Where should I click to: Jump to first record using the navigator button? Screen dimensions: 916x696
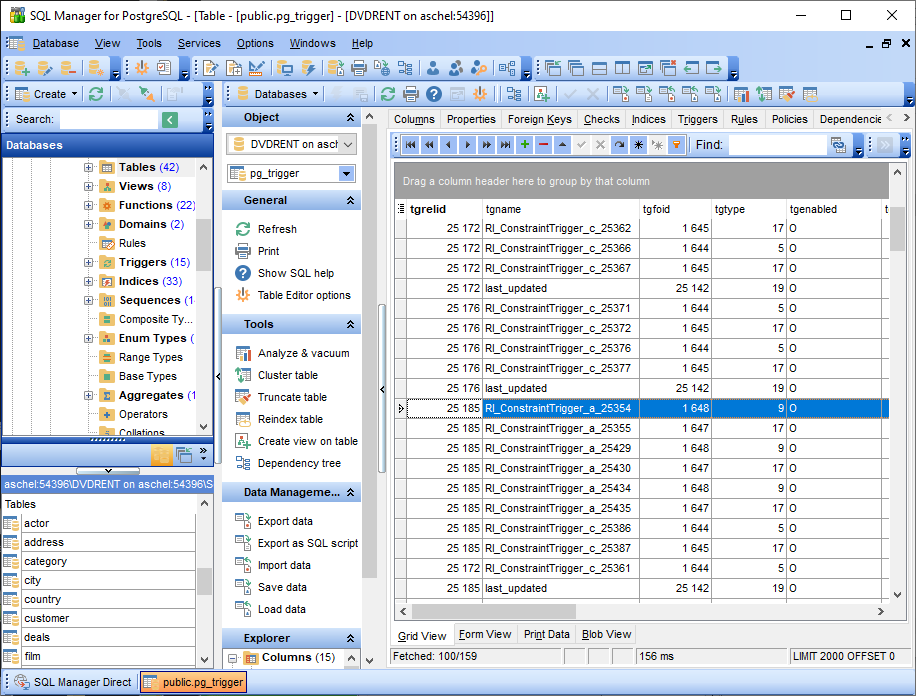(x=410, y=145)
